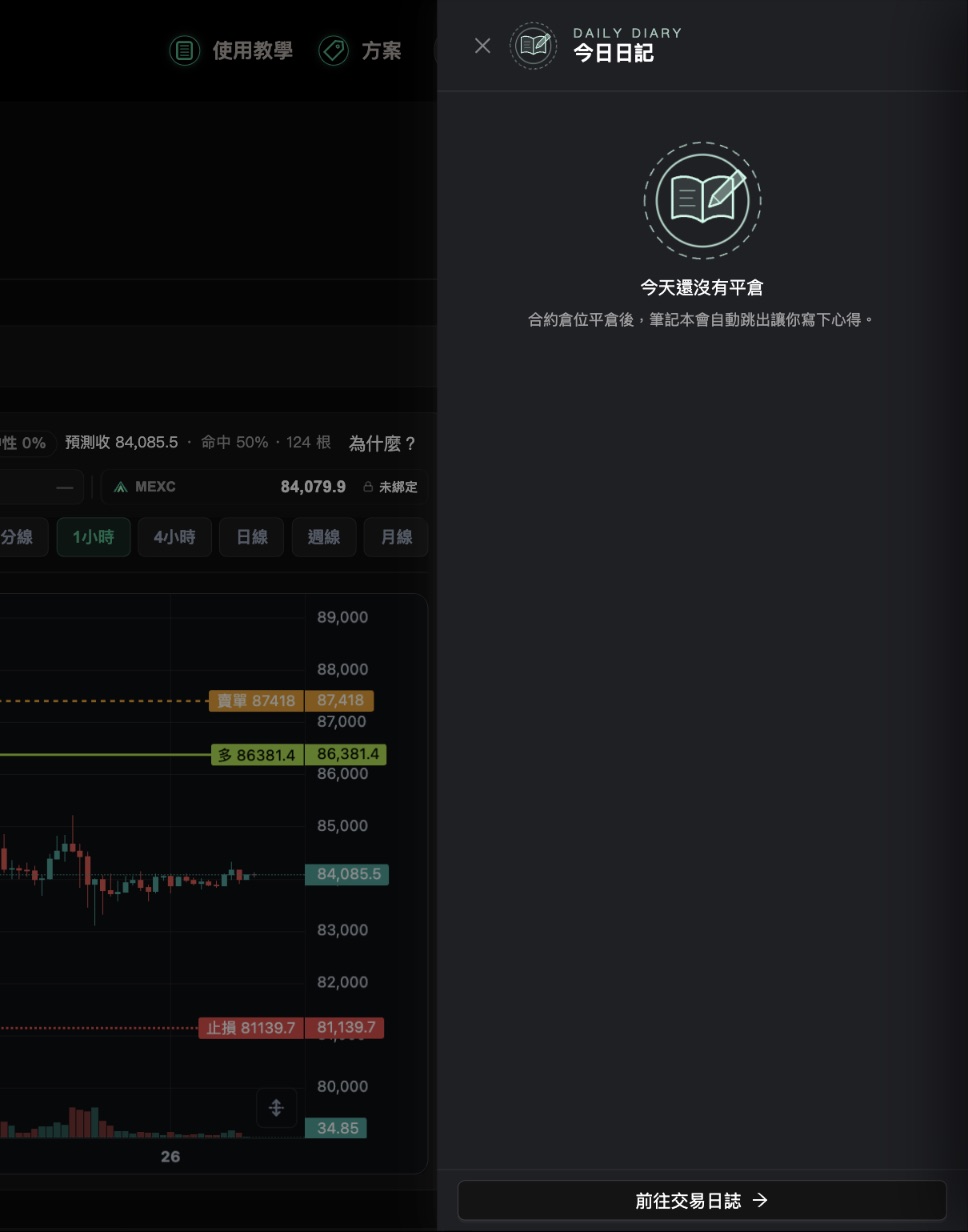Click the 34.85 volume value tag

point(336,1128)
